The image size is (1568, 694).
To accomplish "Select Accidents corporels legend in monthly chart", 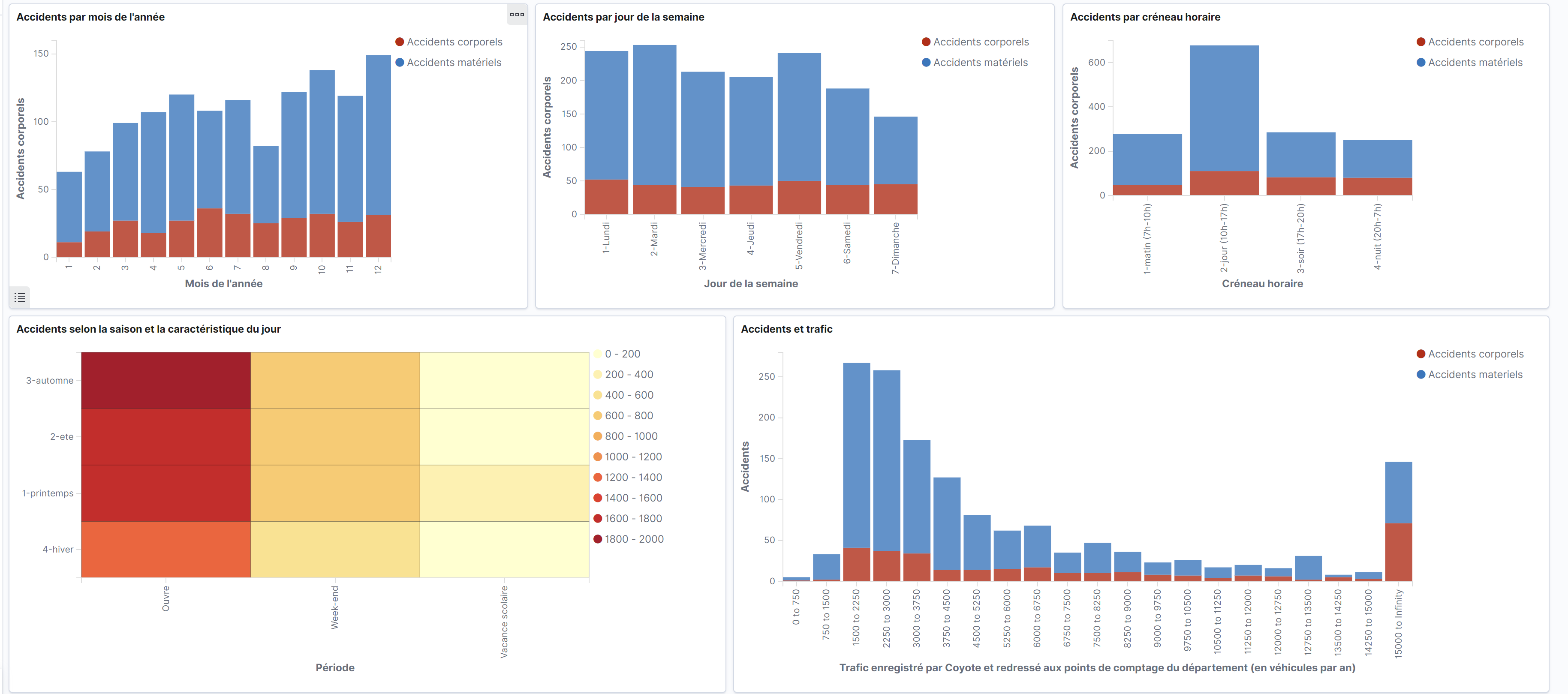I will tap(448, 42).
